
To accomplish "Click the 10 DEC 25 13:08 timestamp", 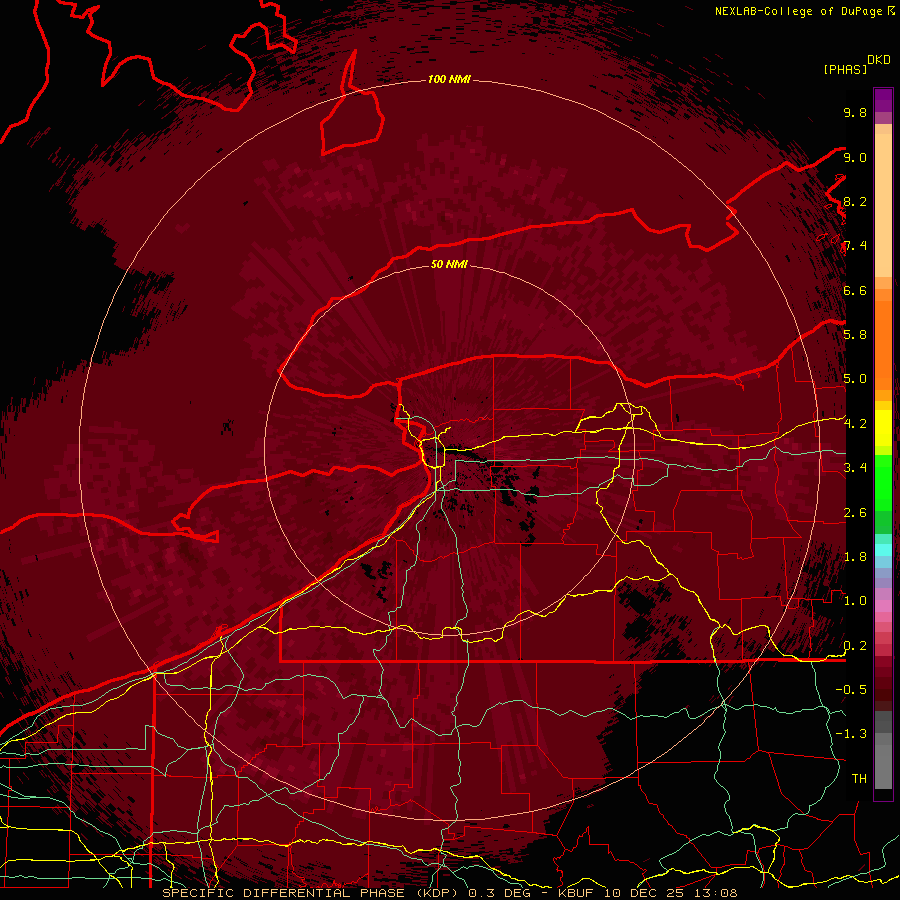I will (670, 893).
